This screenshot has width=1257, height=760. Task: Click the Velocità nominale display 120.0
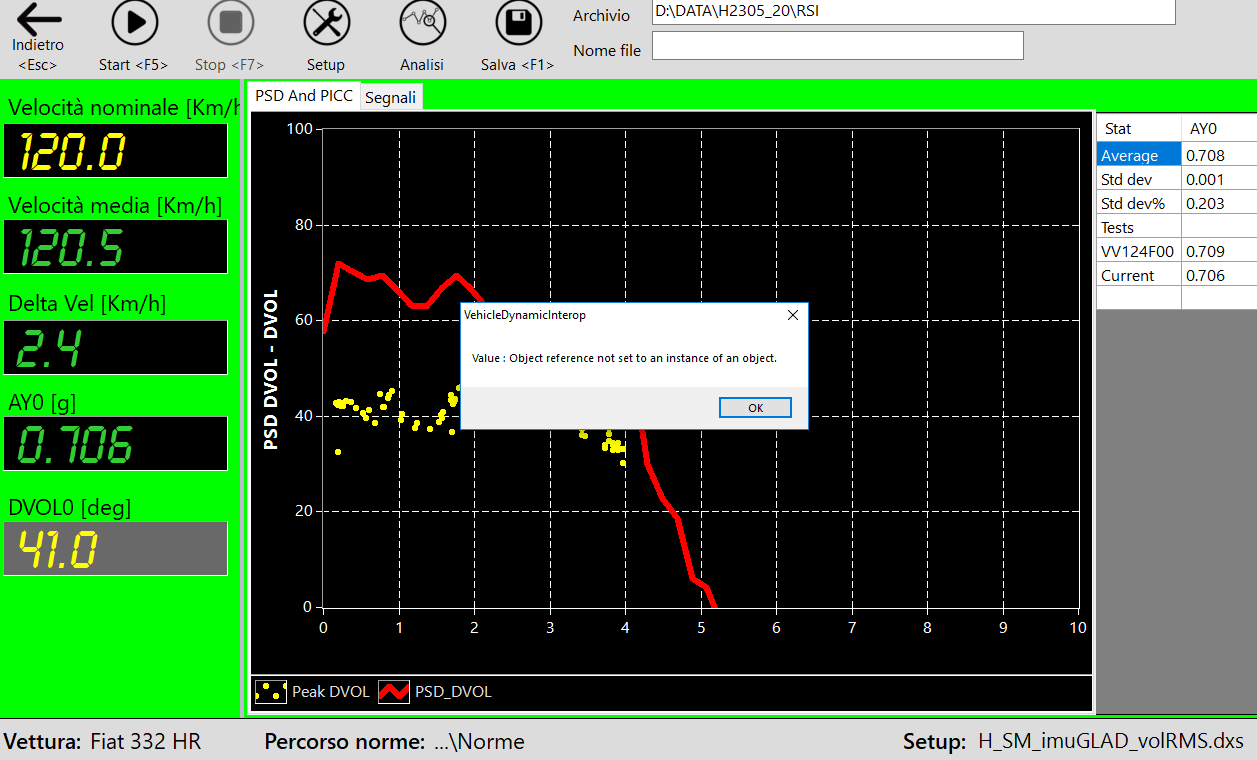click(116, 151)
